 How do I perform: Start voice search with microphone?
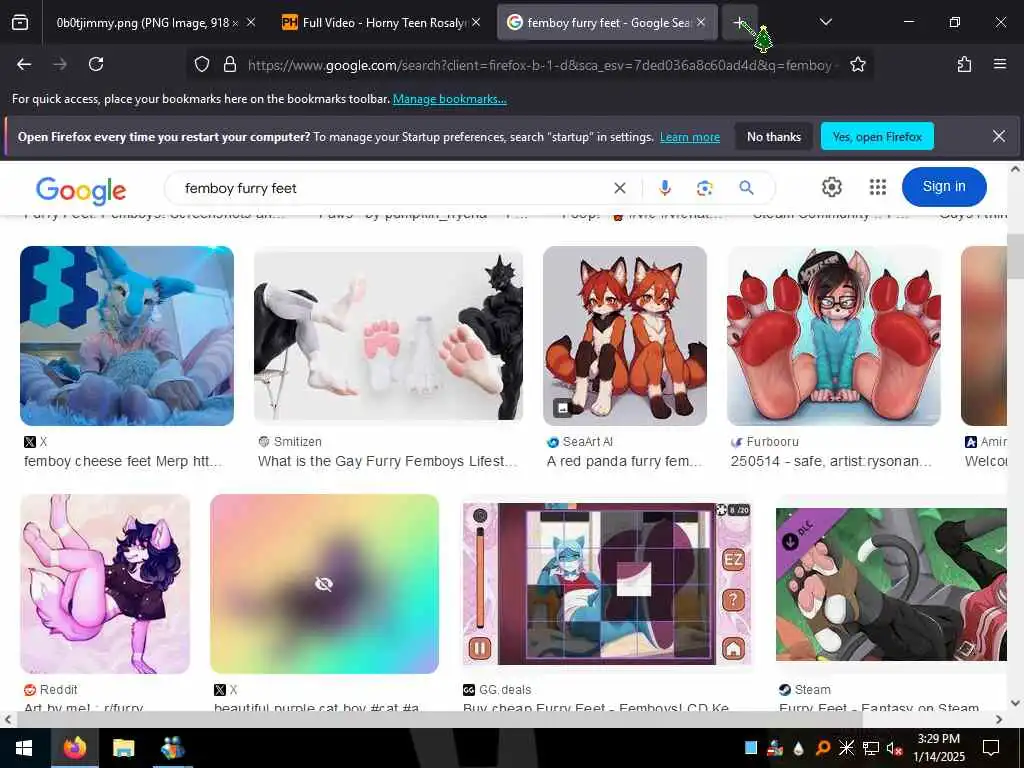664,188
